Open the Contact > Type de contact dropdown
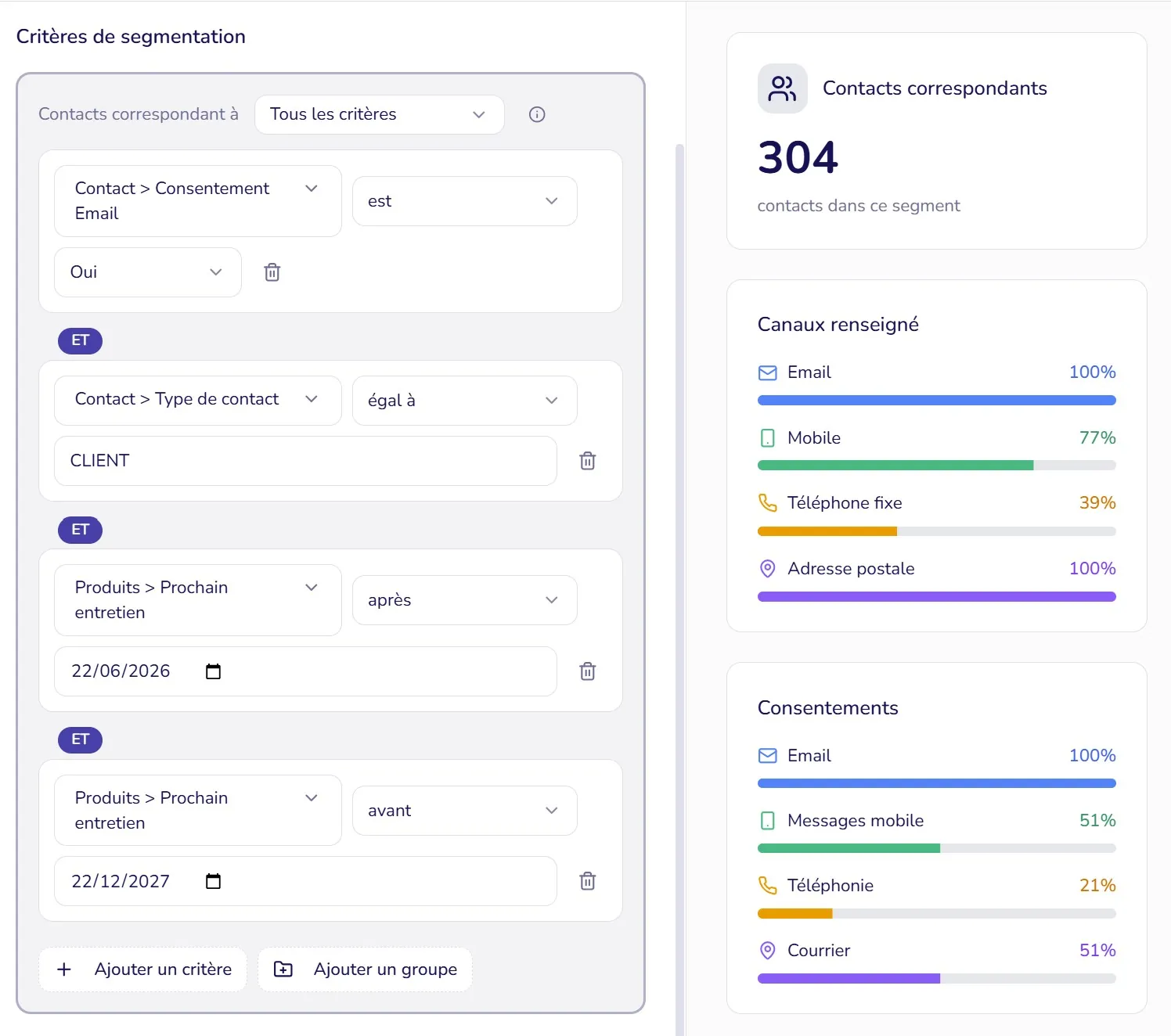Screen dimensions: 1171x1036 198,400
